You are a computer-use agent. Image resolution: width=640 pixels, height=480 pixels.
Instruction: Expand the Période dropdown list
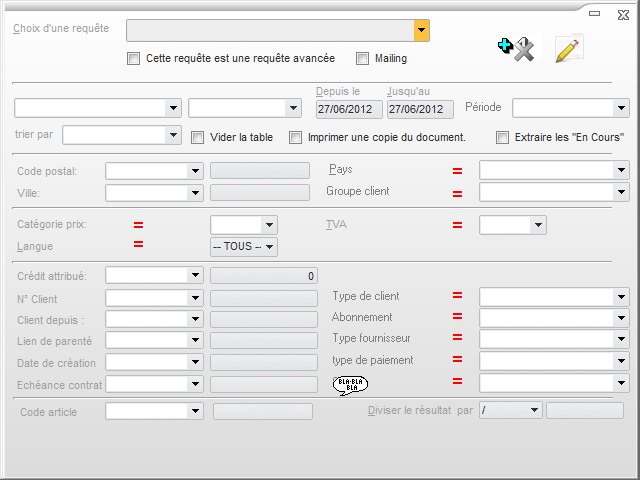pyautogui.click(x=621, y=108)
